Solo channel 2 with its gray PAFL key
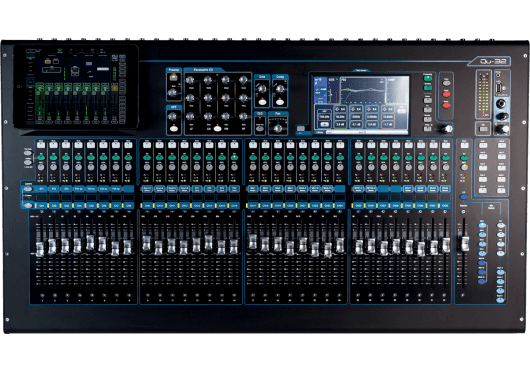 point(53,167)
